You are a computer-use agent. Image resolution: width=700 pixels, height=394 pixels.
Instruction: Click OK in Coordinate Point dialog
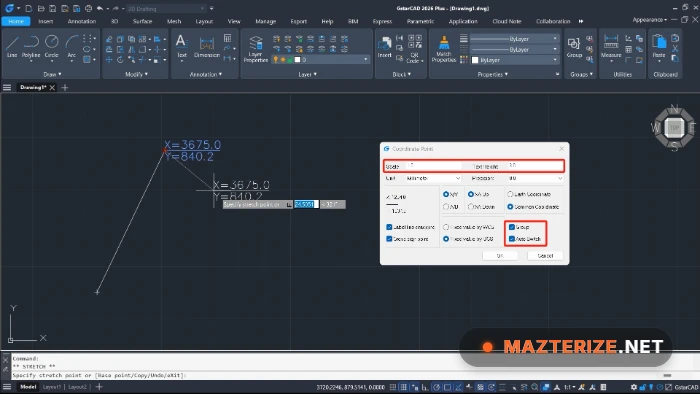500,256
